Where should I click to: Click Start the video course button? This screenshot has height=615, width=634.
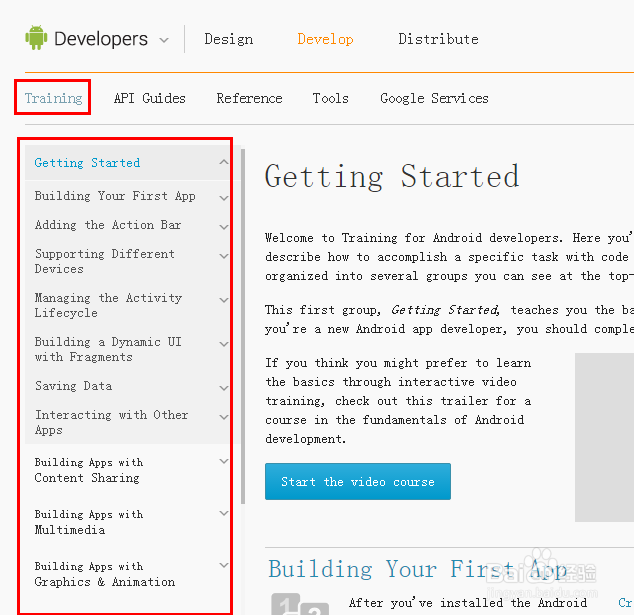pyautogui.click(x=358, y=482)
